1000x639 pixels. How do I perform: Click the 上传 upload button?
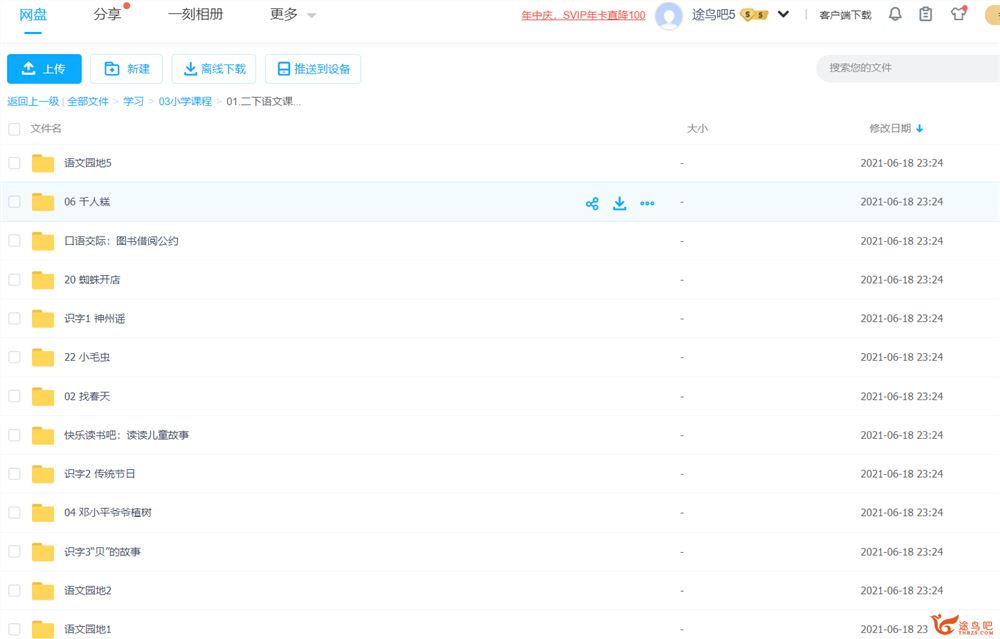[x=44, y=69]
